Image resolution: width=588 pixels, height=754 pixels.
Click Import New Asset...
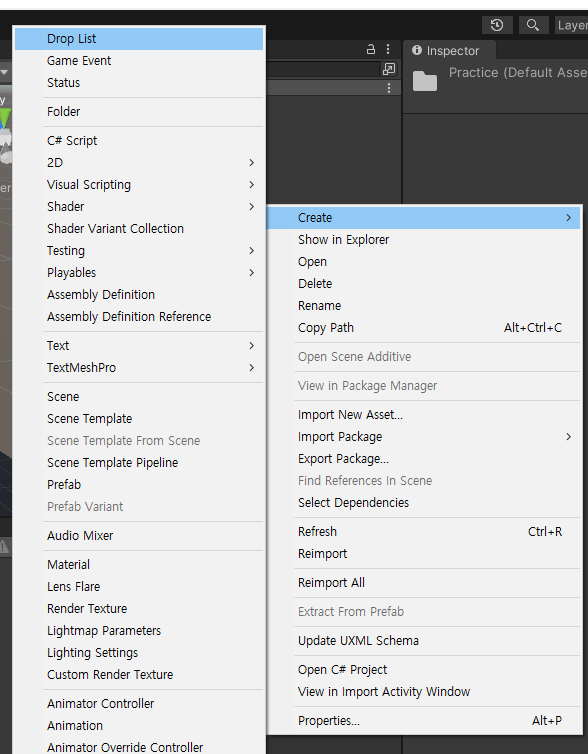[x=424, y=415]
